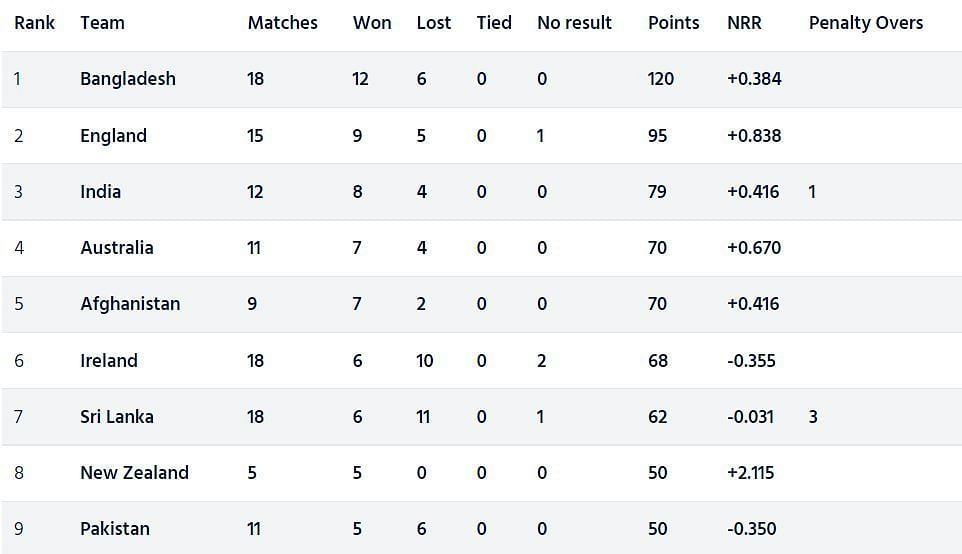Image resolution: width=962 pixels, height=554 pixels.
Task: Open the Australia team entry
Action: point(117,248)
